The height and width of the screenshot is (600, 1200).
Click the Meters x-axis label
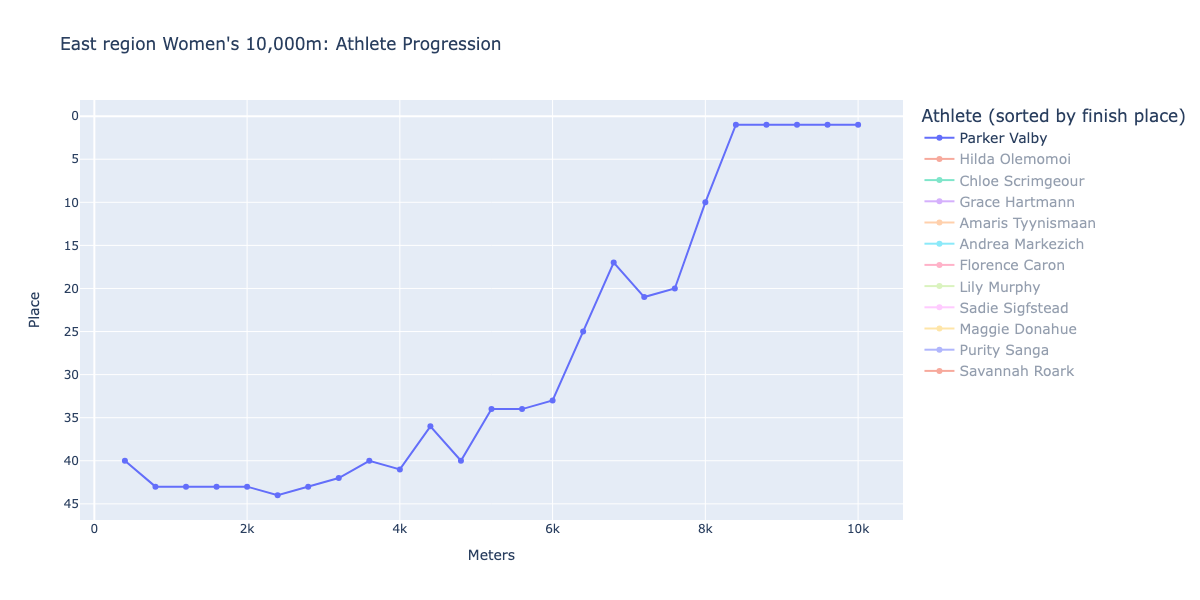pos(491,555)
